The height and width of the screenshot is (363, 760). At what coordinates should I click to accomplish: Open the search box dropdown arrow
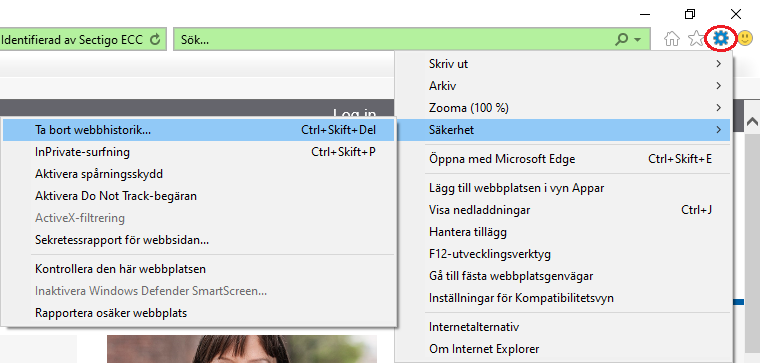(638, 40)
